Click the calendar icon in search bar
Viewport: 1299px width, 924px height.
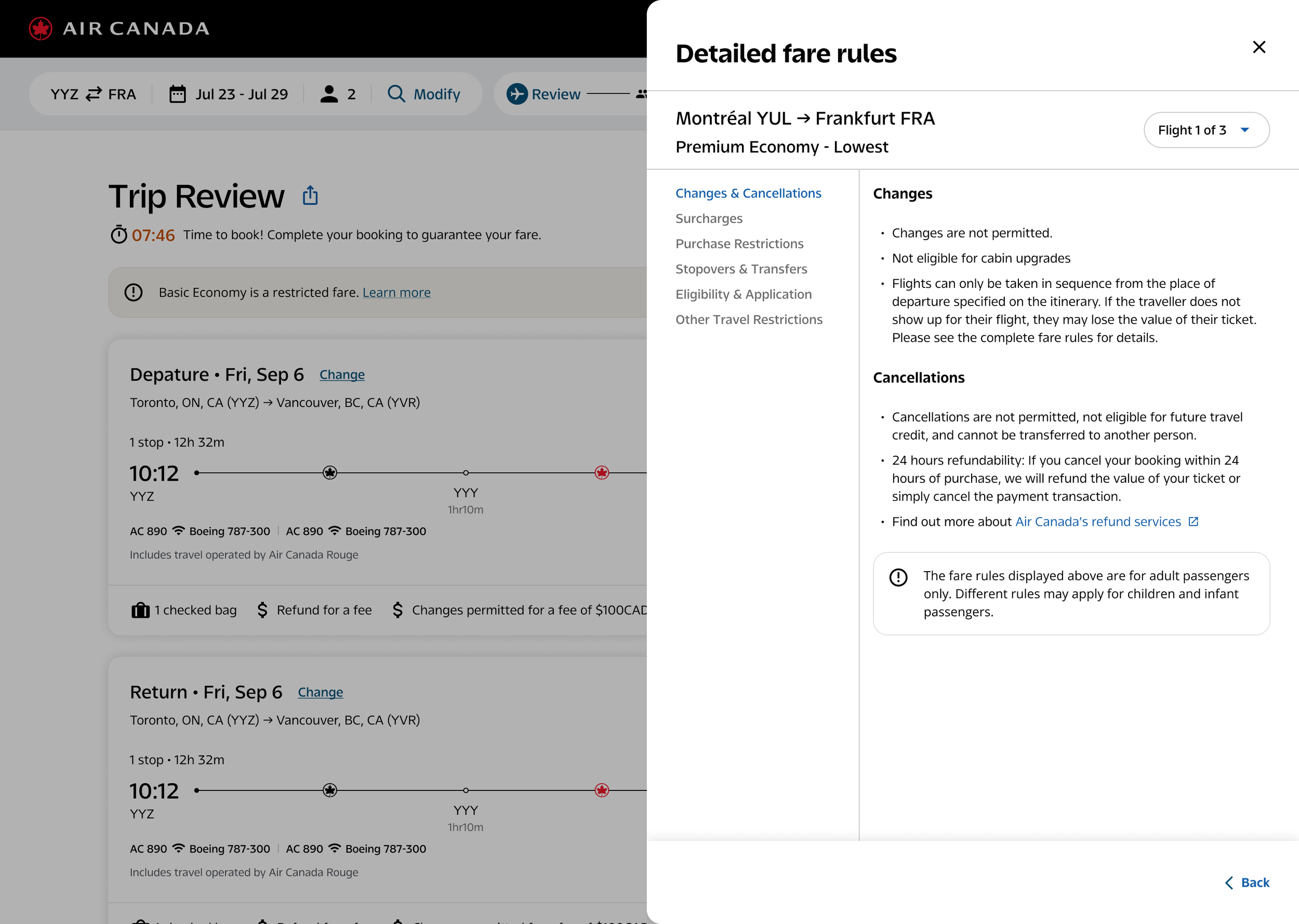tap(178, 94)
